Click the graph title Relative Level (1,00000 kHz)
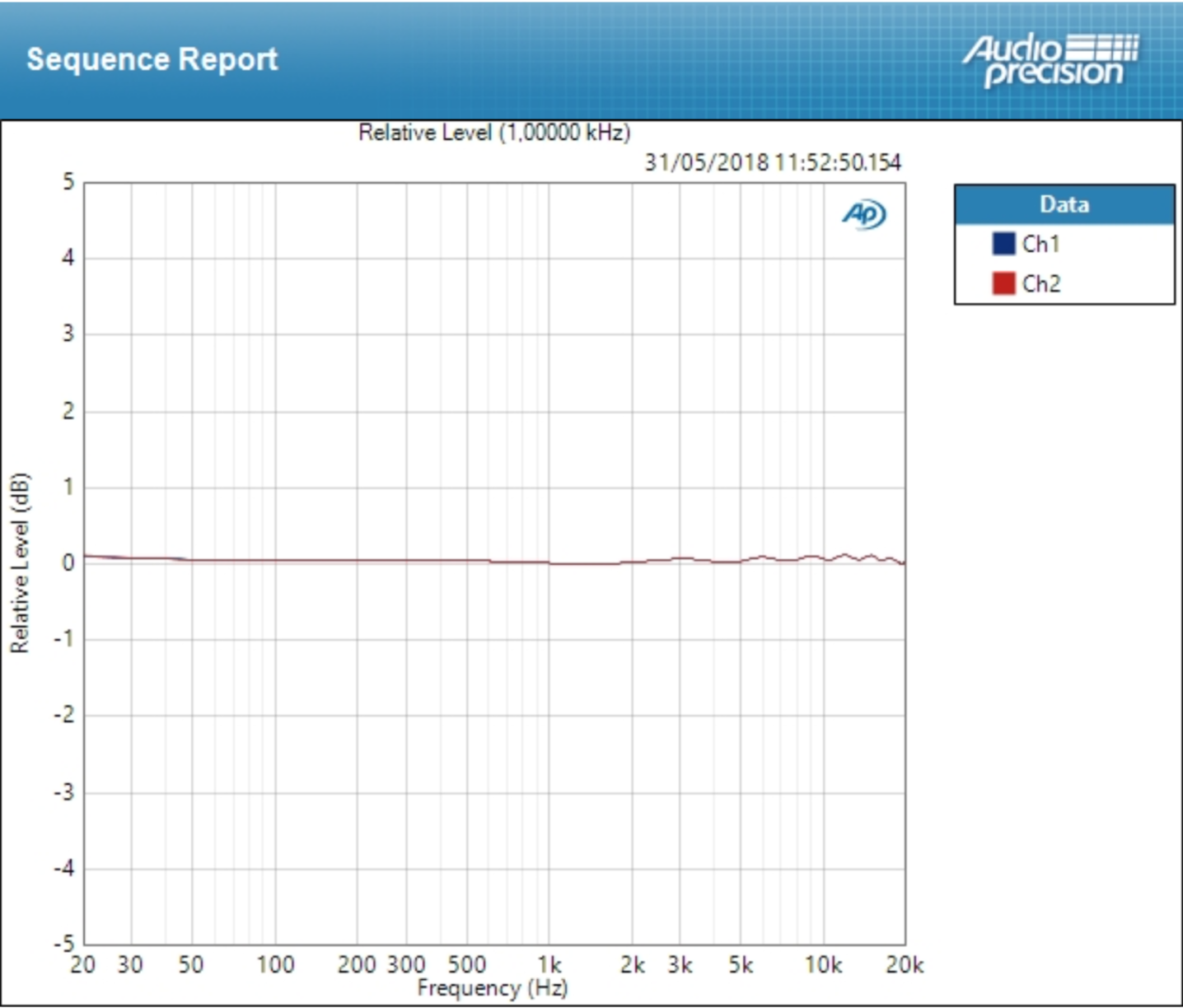 tap(493, 130)
